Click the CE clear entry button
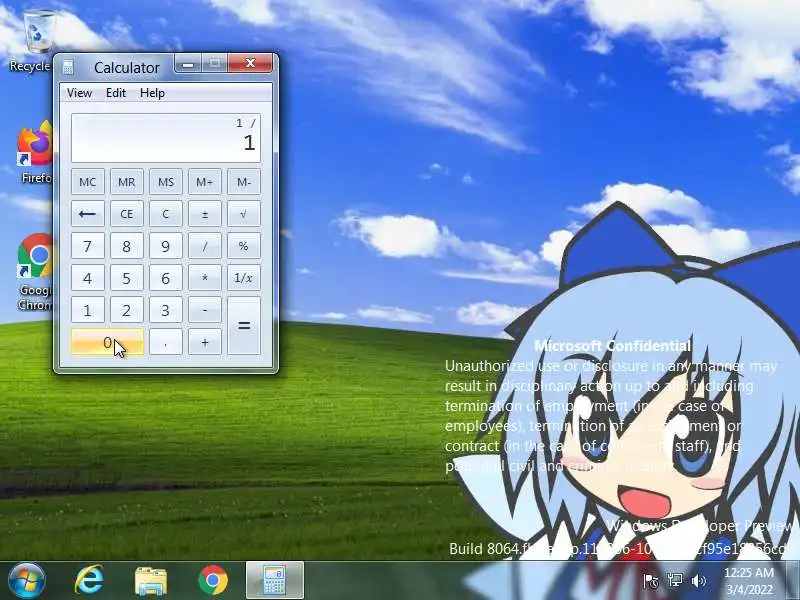 [127, 214]
